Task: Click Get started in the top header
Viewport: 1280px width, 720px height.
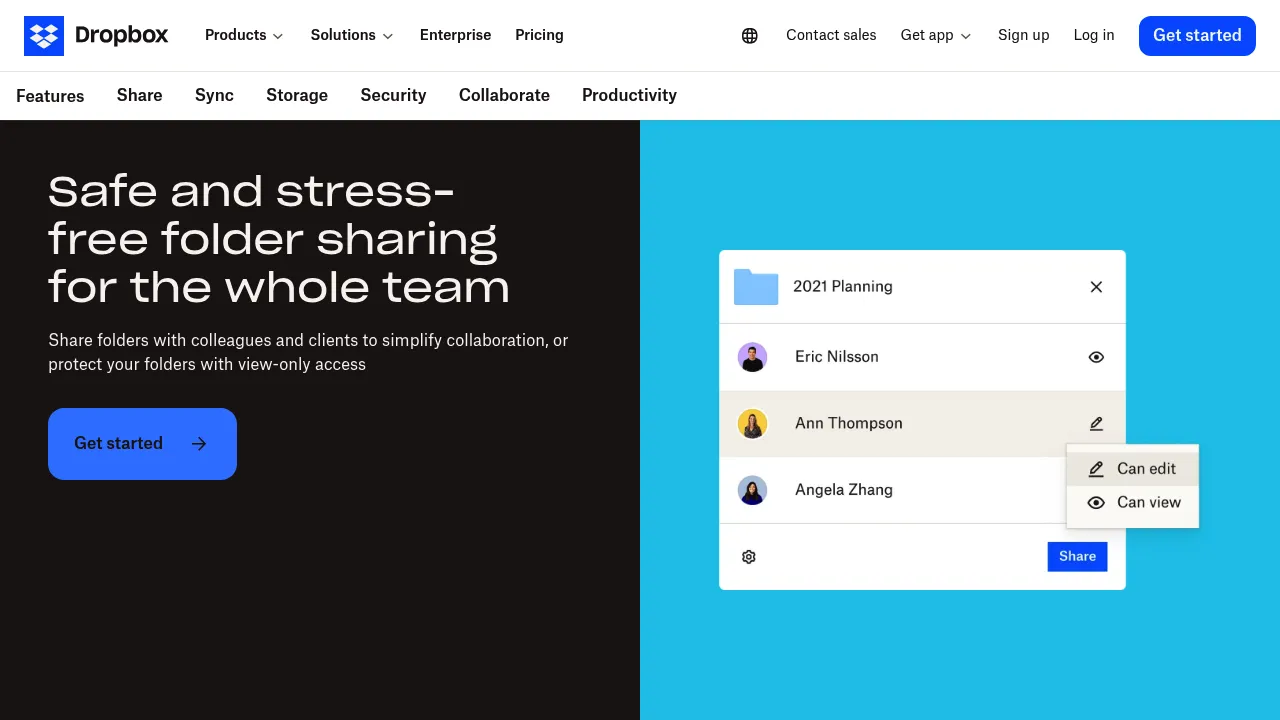Action: click(x=1197, y=36)
